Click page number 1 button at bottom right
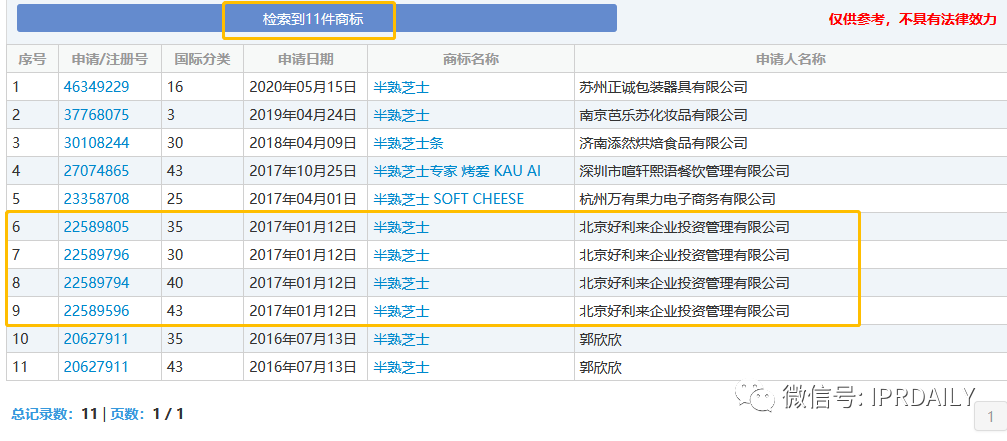The height and width of the screenshot is (441, 1007). click(x=990, y=417)
